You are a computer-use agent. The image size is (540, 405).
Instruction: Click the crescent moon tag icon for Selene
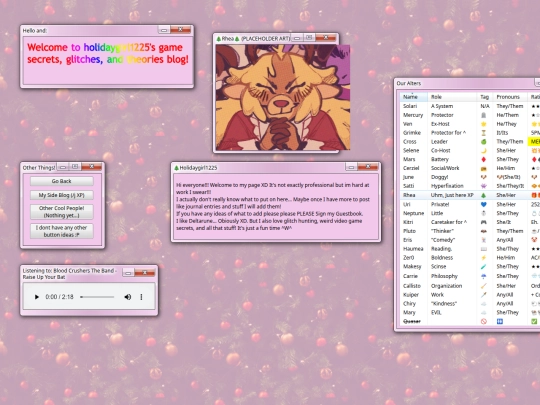484,150
